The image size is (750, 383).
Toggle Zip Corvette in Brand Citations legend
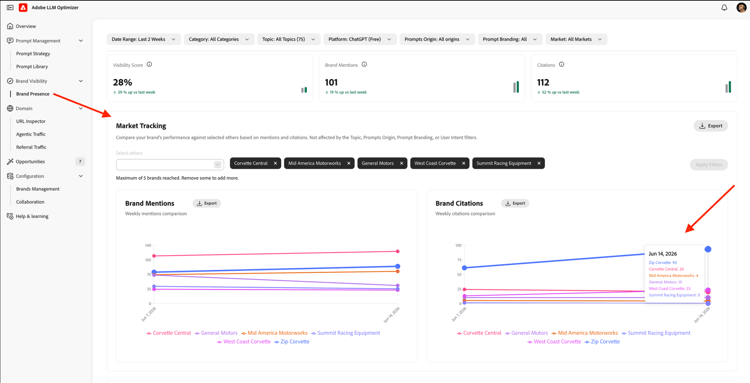click(x=602, y=341)
